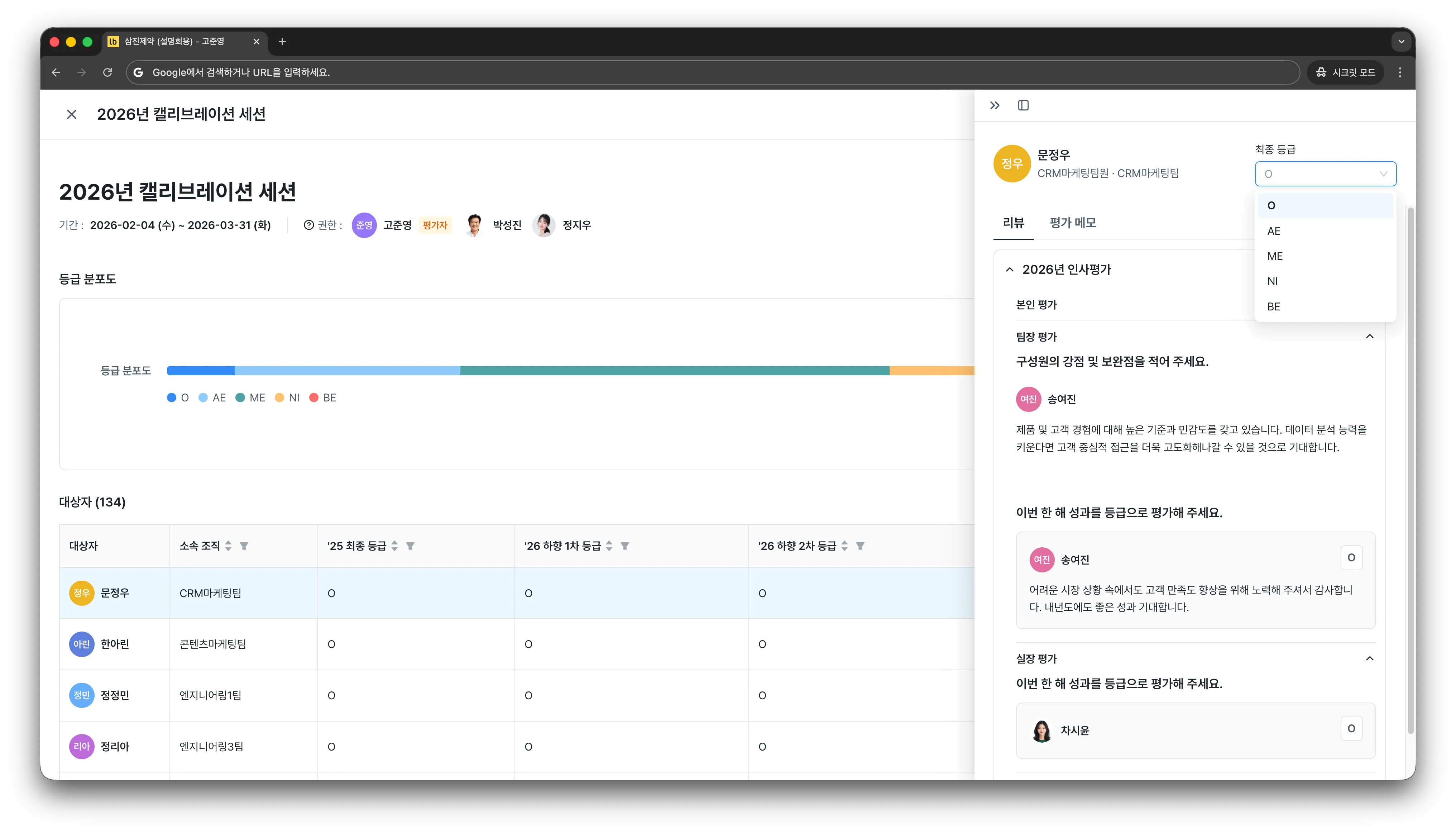The width and height of the screenshot is (1456, 833).
Task: Open a new browser tab with plus icon
Action: (282, 41)
